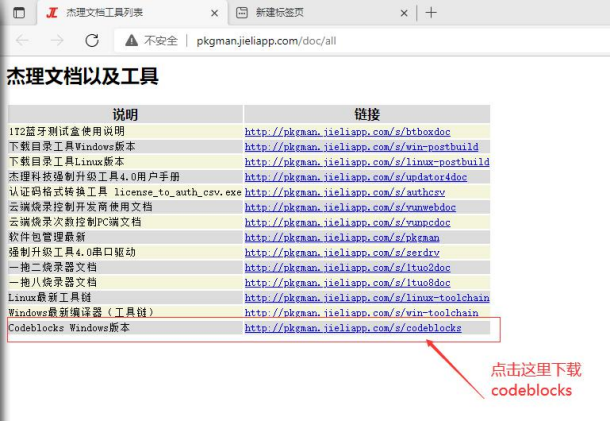This screenshot has width=610, height=421.
Task: Open the yunwebdoc link
Action: pos(350,207)
